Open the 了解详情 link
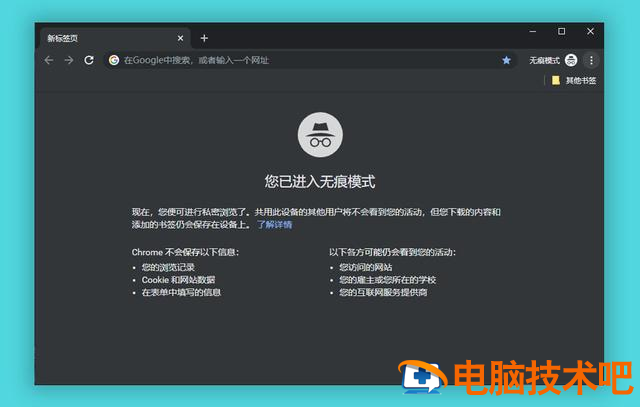 274,225
